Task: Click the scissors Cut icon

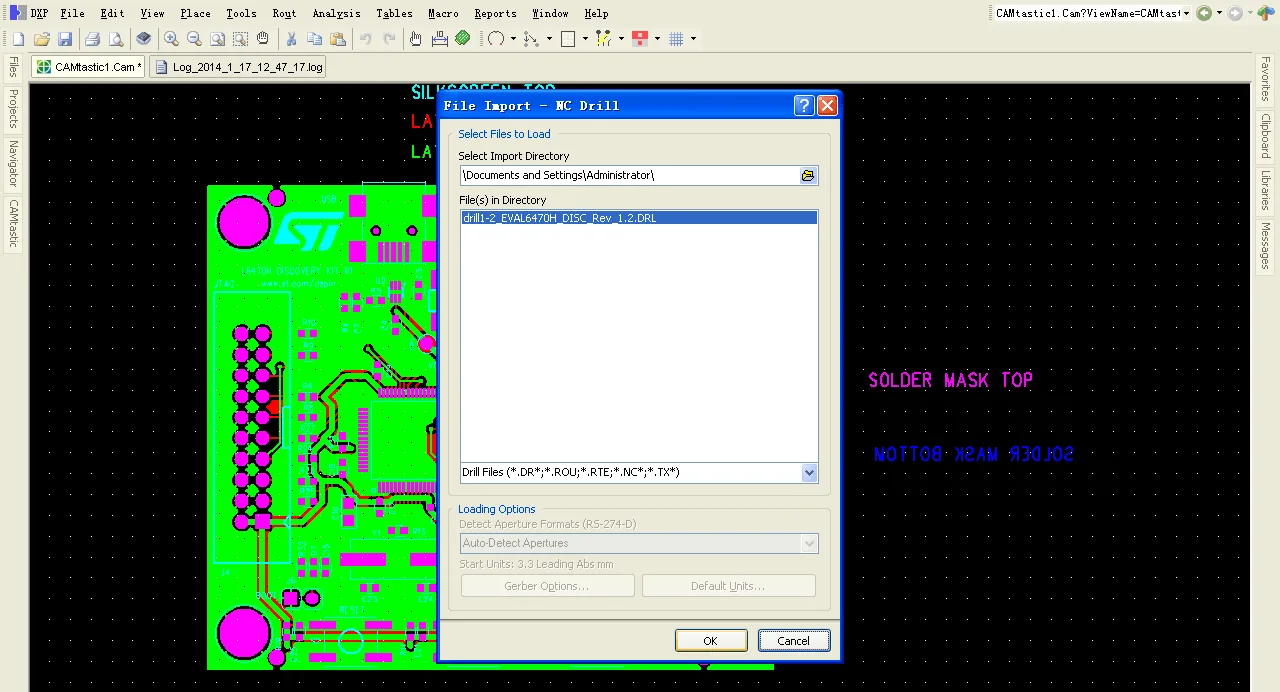Action: (x=291, y=39)
